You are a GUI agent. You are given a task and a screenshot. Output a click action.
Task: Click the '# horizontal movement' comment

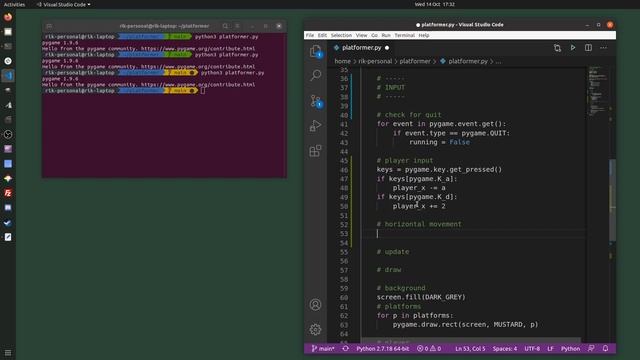point(419,224)
